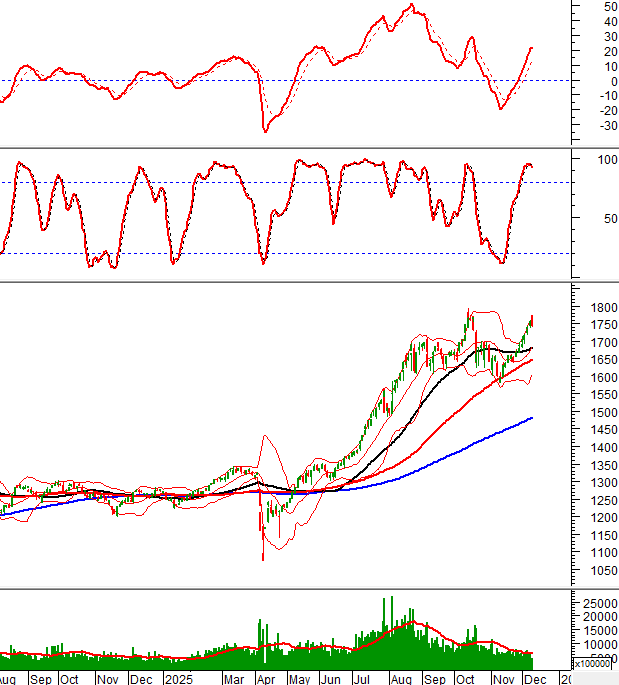Click the top oscillator's peak in August
The width and height of the screenshot is (619, 685).
click(x=410, y=7)
